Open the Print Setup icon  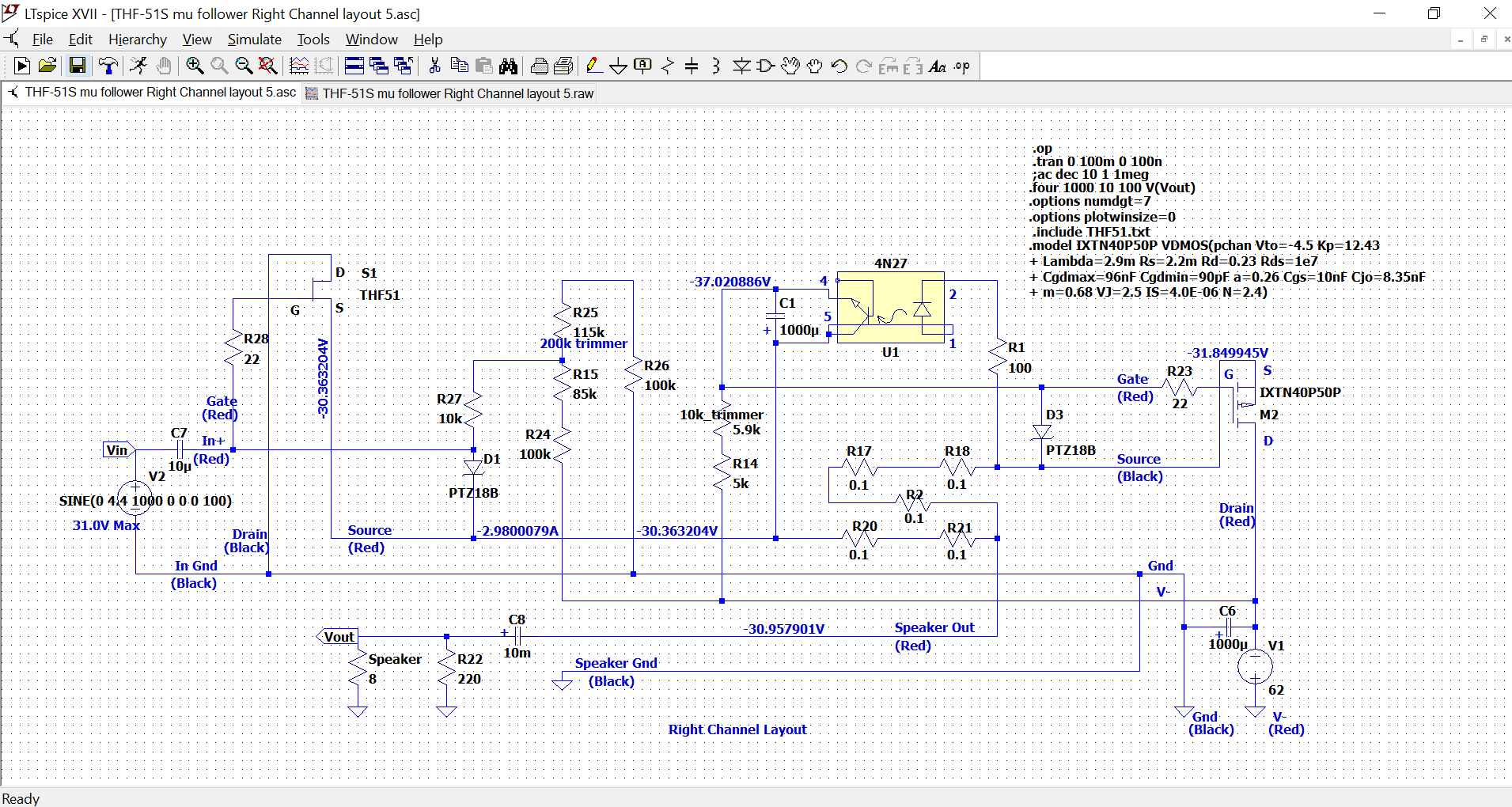pyautogui.click(x=564, y=66)
